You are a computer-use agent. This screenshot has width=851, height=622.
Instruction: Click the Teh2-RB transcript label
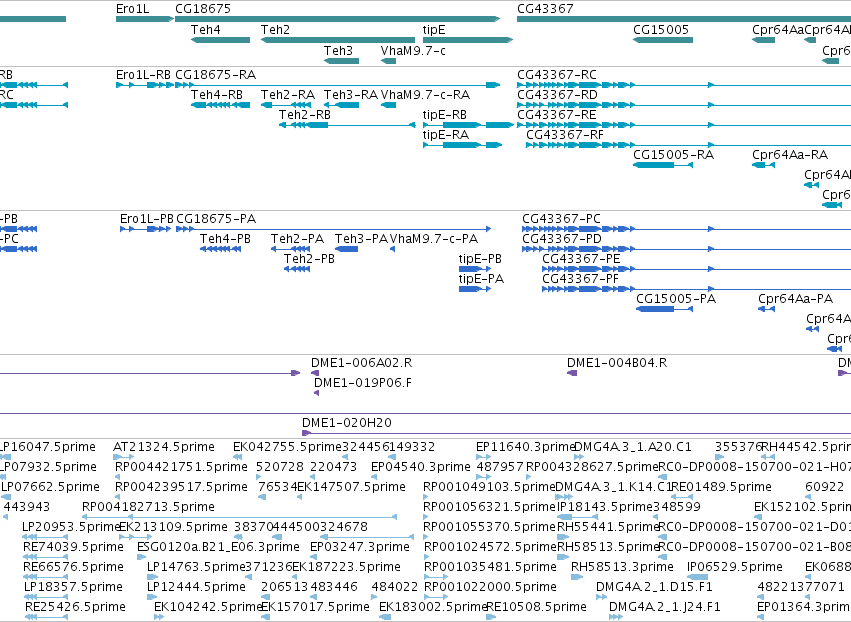click(x=305, y=115)
